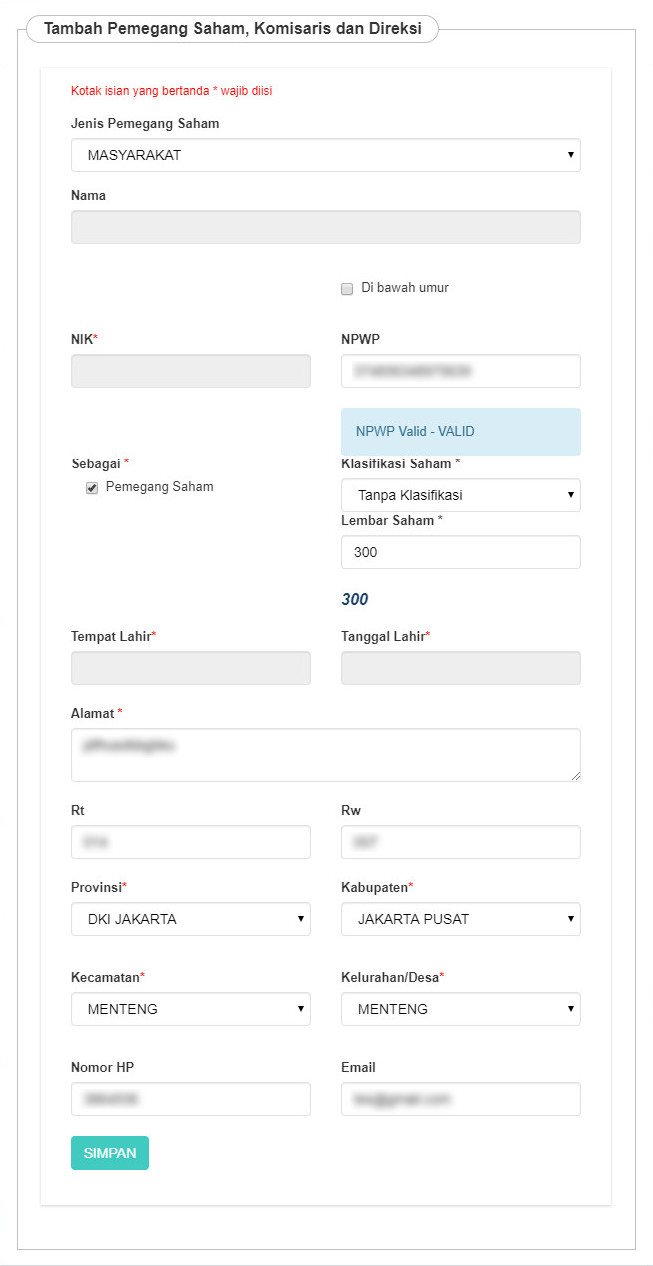Click the Lembar Saham field
This screenshot has height=1266, width=653.
[x=460, y=552]
